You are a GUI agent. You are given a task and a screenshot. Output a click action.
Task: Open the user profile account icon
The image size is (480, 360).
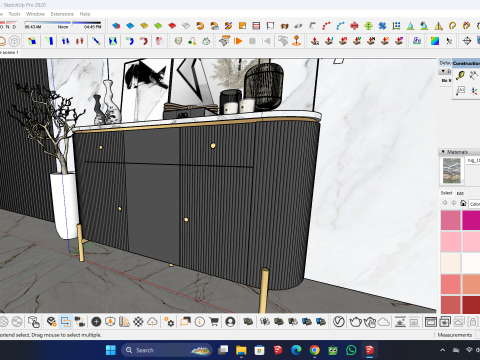(x=230, y=322)
